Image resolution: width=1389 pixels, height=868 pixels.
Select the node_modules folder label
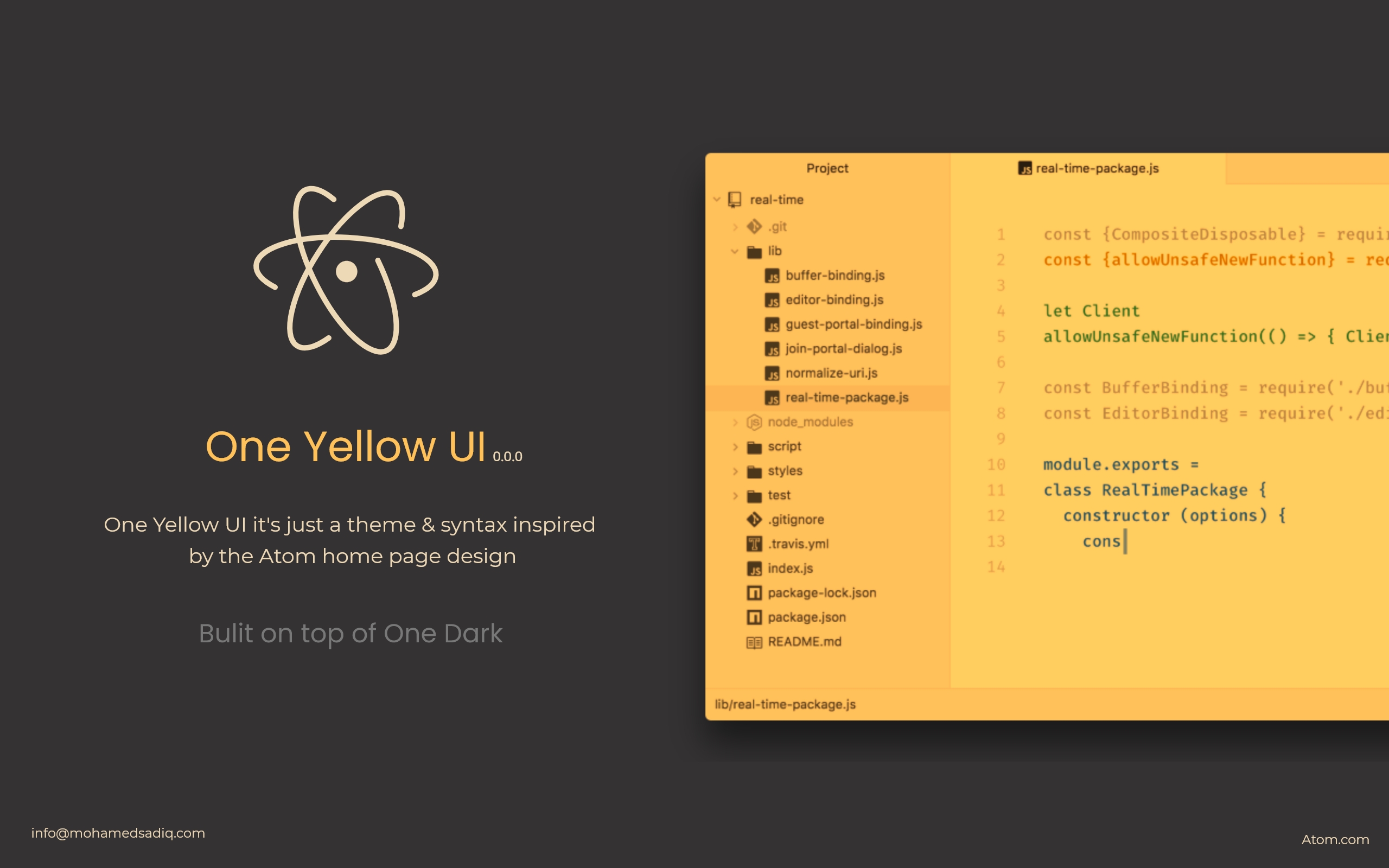[811, 422]
